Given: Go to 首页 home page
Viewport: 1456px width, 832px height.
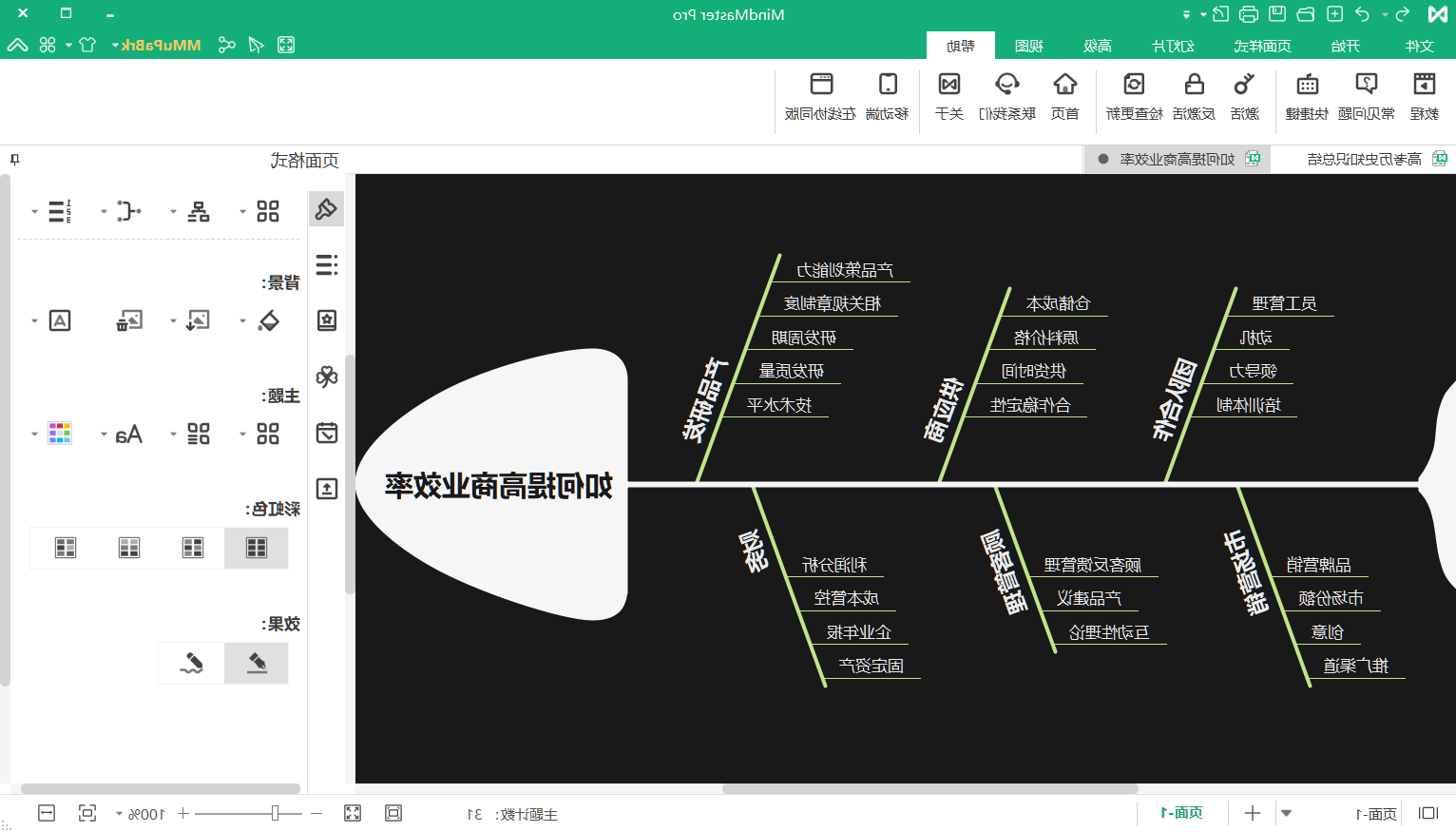Looking at the screenshot, I should pos(1064,96).
